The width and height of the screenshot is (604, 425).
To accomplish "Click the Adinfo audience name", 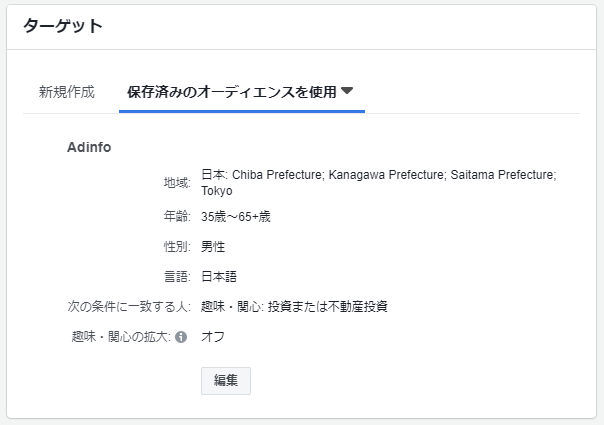I will pyautogui.click(x=89, y=147).
